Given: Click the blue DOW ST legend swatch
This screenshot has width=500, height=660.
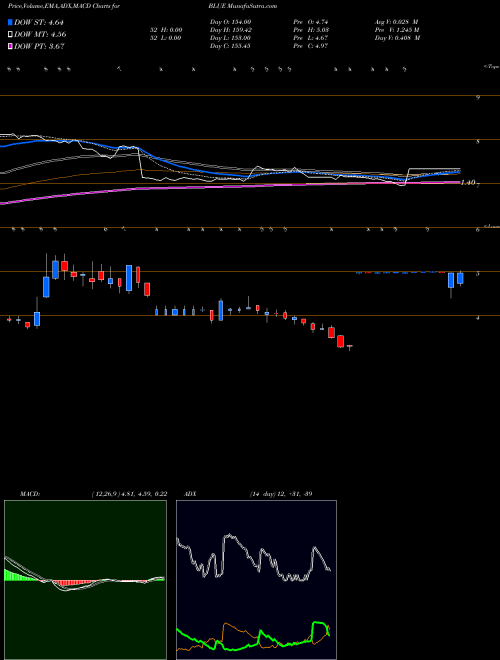Looking at the screenshot, I should coord(11,23).
